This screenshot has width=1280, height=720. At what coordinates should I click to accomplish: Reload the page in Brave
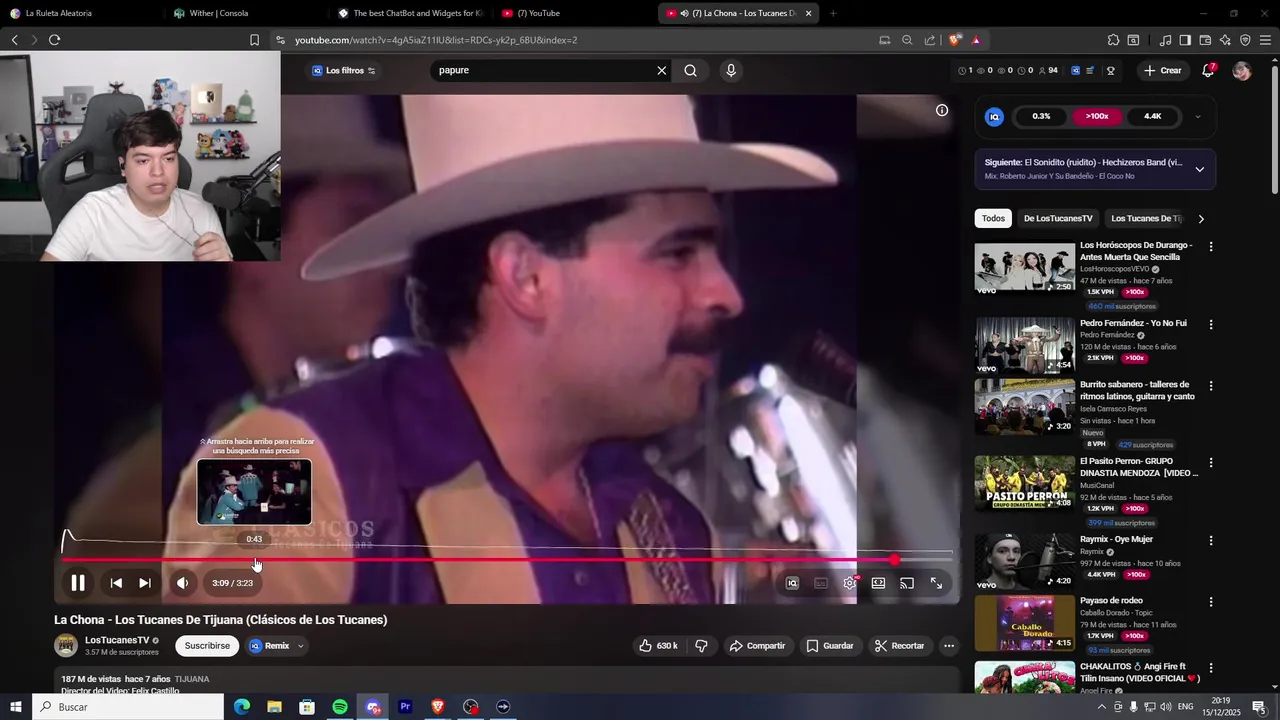pos(54,40)
